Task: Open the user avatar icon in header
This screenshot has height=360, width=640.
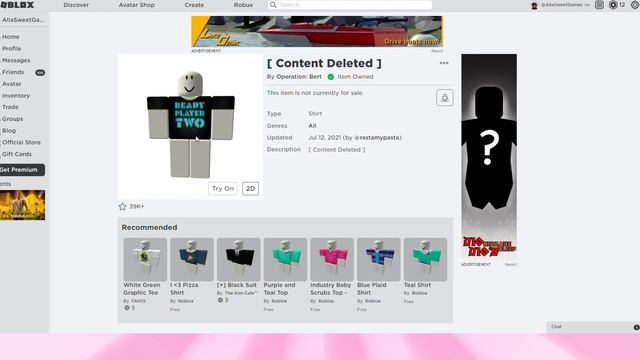Action: (x=534, y=5)
